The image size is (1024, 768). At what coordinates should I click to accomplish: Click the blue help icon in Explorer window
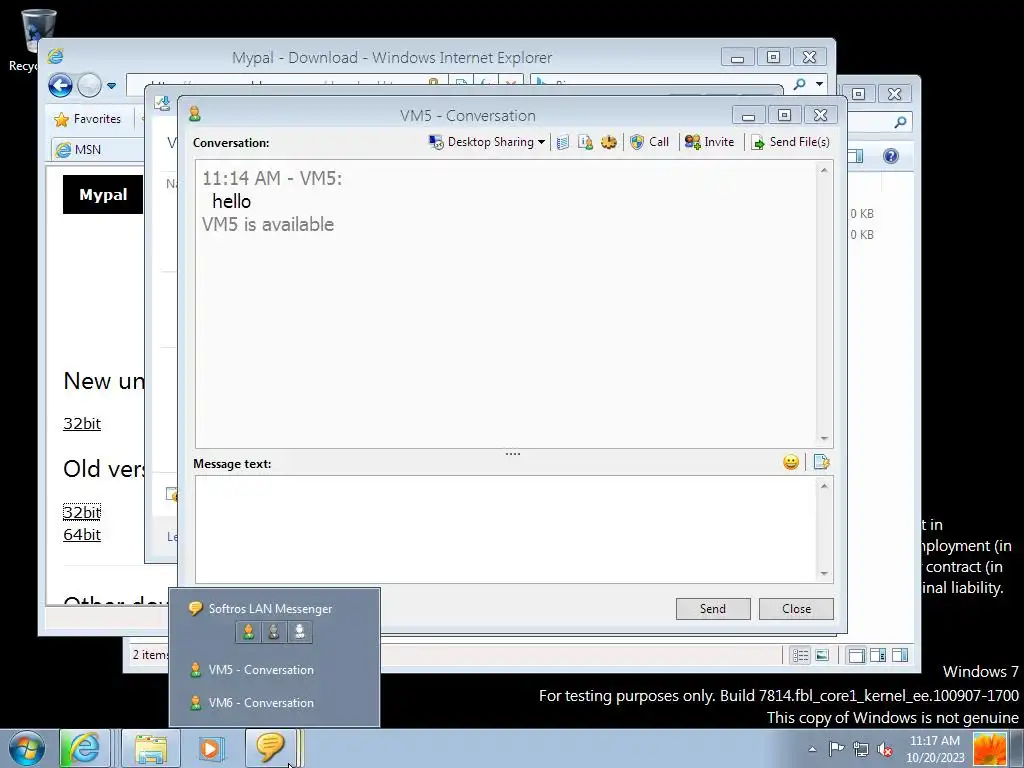[x=891, y=156]
